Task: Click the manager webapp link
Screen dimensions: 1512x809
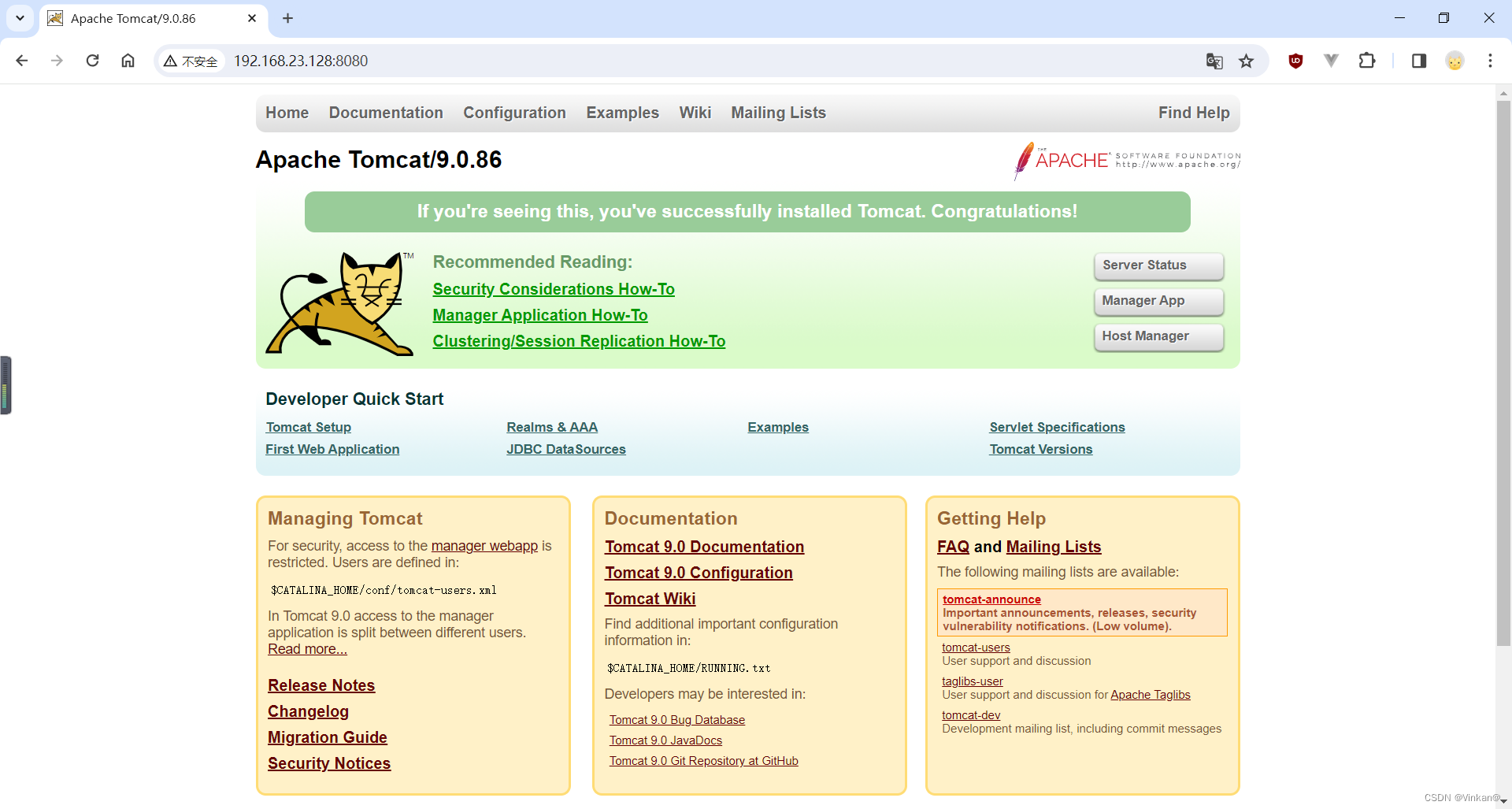Action: 484,546
